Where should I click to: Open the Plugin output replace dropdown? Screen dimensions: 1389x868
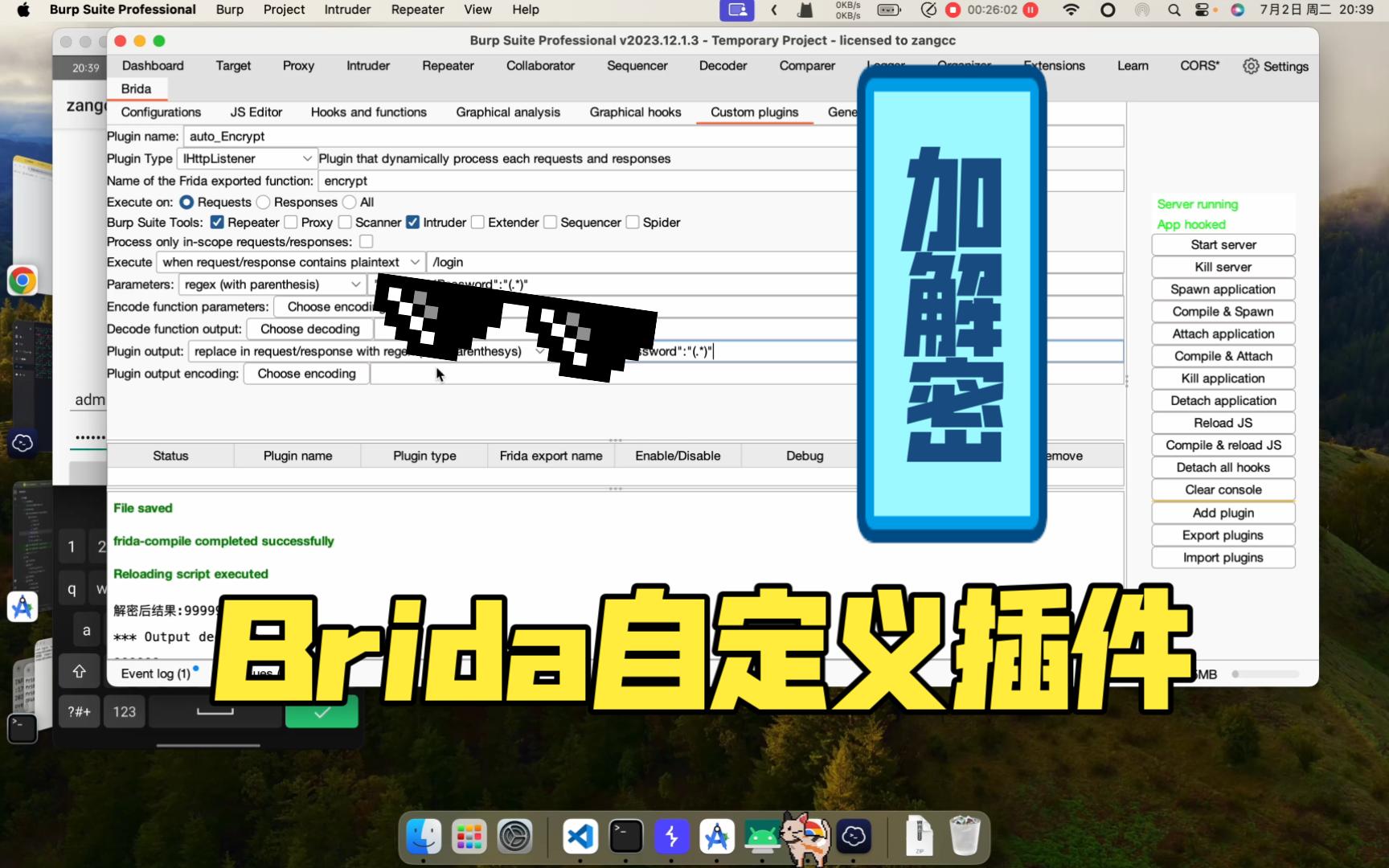coord(369,351)
